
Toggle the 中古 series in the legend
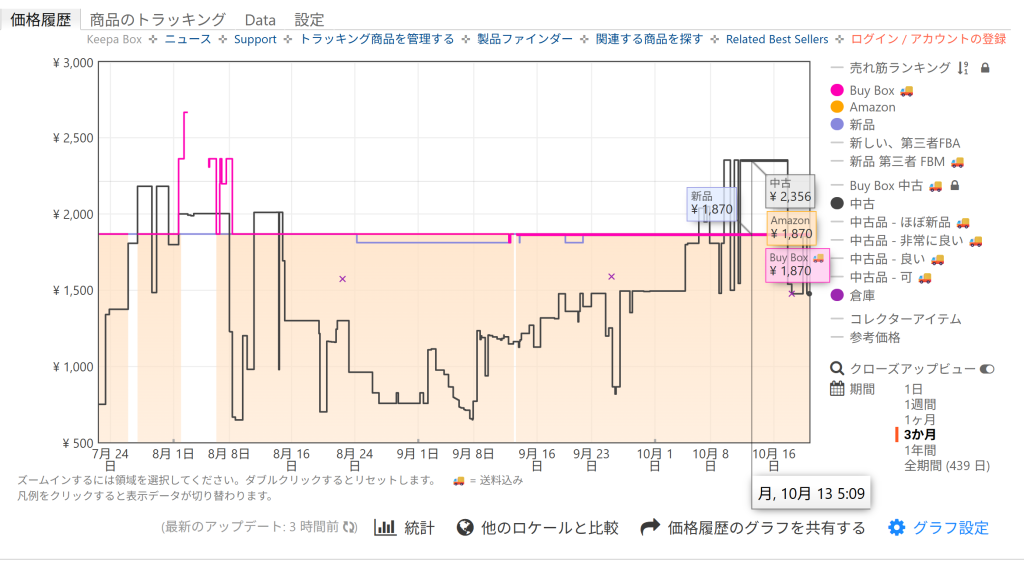[862, 203]
